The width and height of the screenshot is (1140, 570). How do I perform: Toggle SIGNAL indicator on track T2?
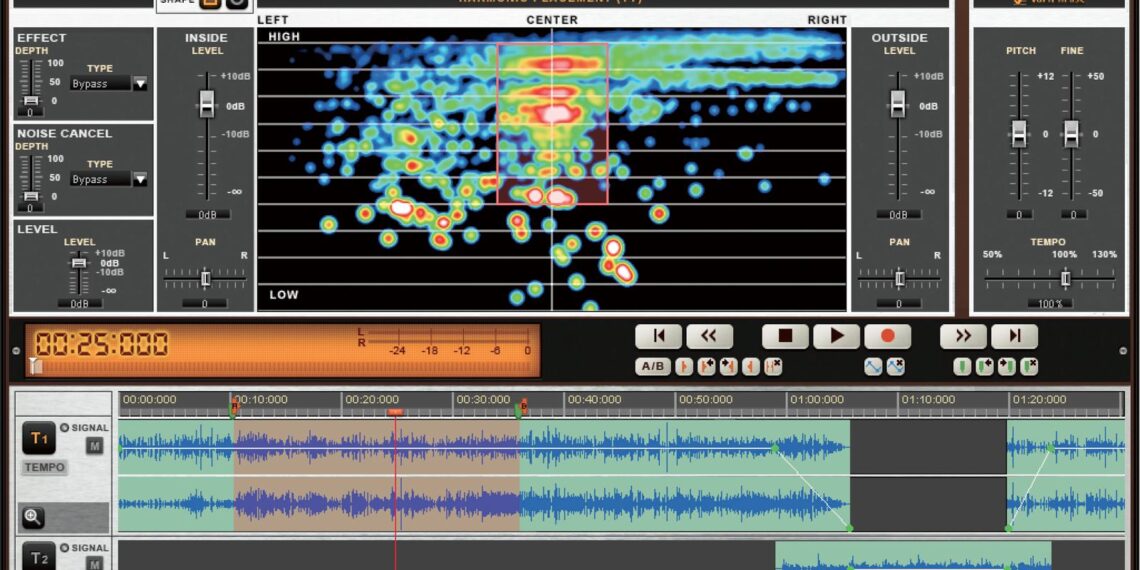click(64, 547)
